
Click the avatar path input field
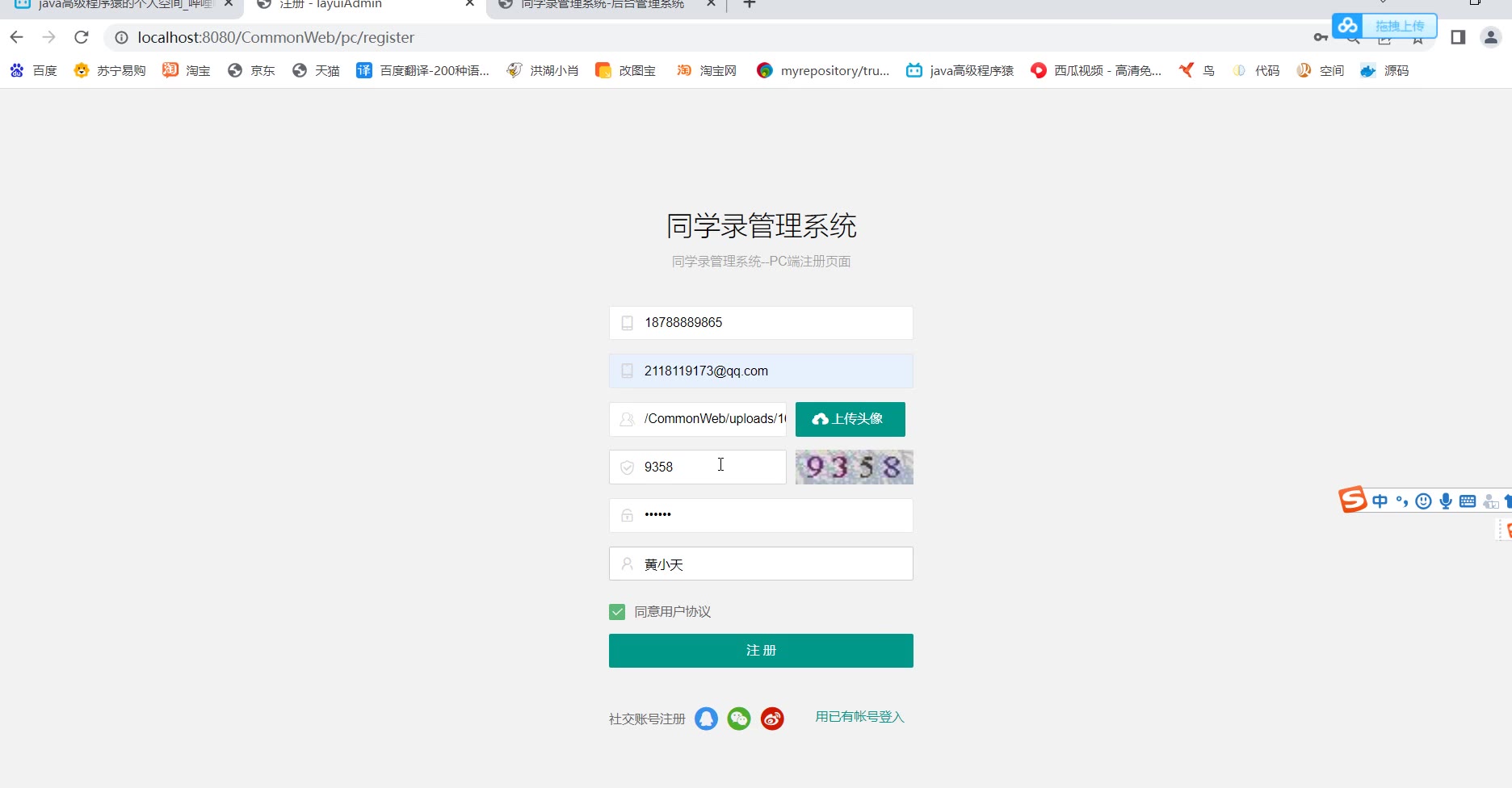coord(698,419)
